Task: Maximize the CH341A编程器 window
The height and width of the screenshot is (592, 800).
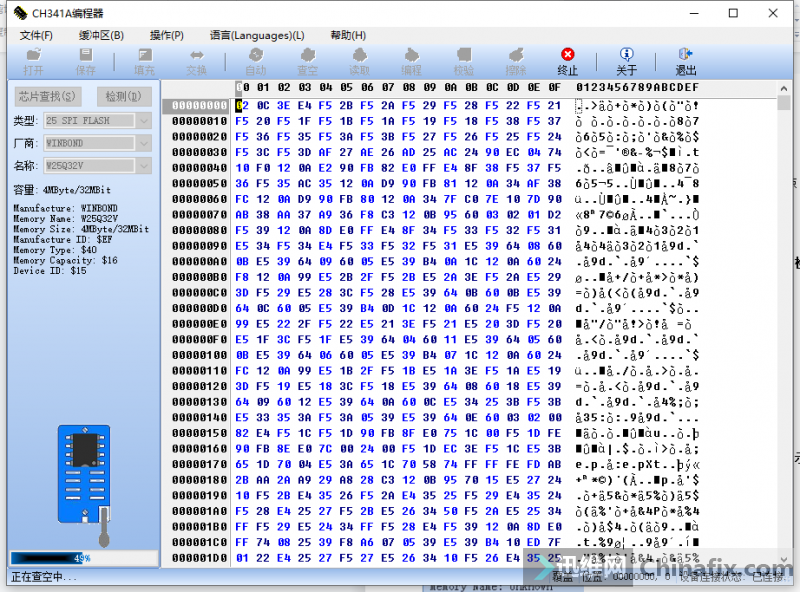Action: 733,13
